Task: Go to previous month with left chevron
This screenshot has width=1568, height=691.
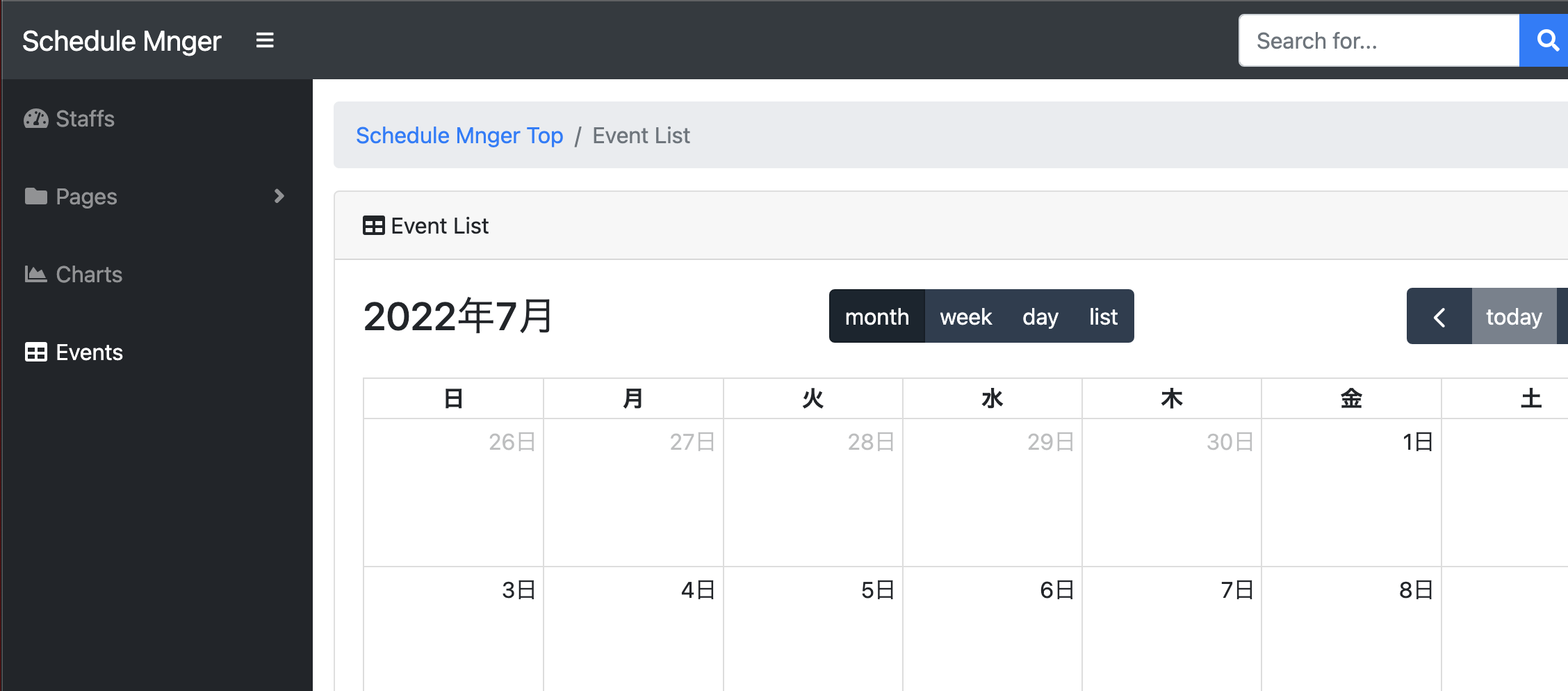Action: click(1439, 317)
